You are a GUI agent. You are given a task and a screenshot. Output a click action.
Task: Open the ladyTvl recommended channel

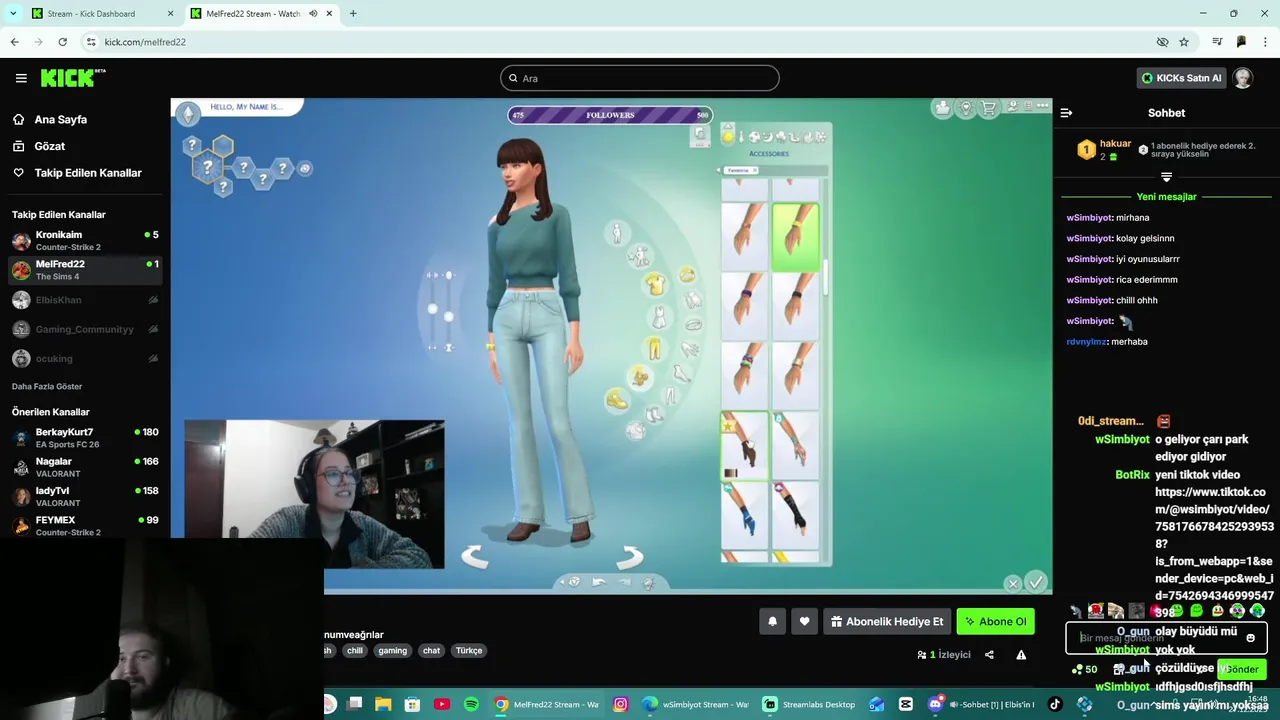pos(85,496)
